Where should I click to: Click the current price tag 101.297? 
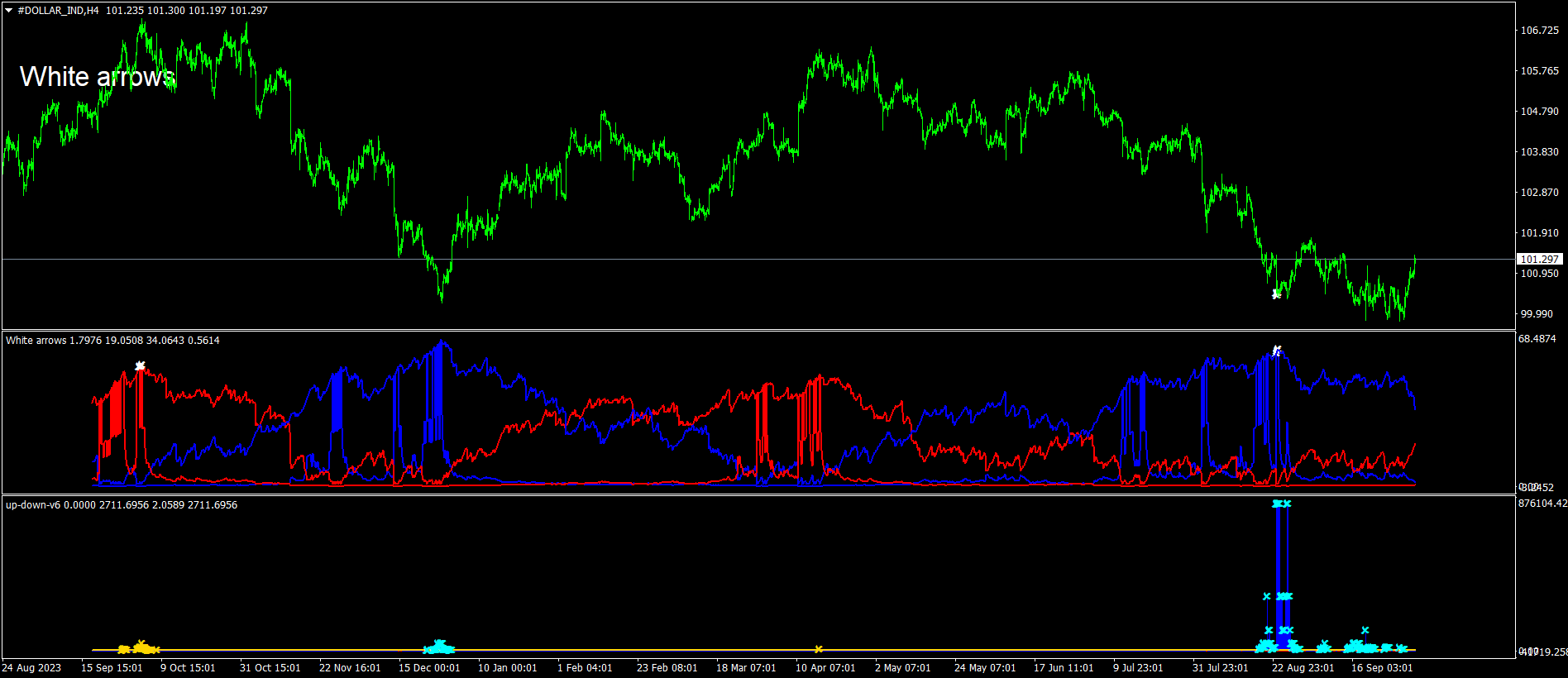1539,260
